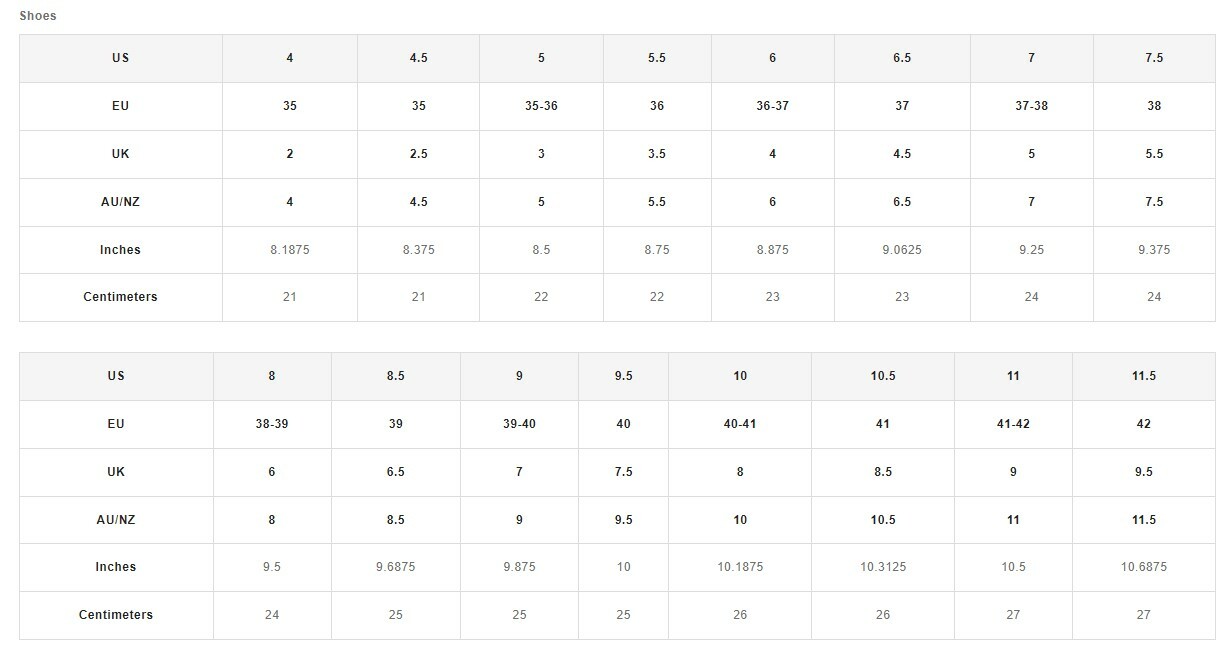Click the EU size 42 cell
This screenshot has height=651, width=1228.
[x=1144, y=424]
